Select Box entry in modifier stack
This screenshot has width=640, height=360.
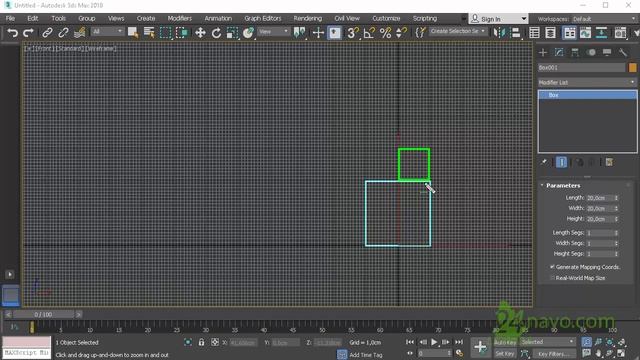(x=587, y=95)
